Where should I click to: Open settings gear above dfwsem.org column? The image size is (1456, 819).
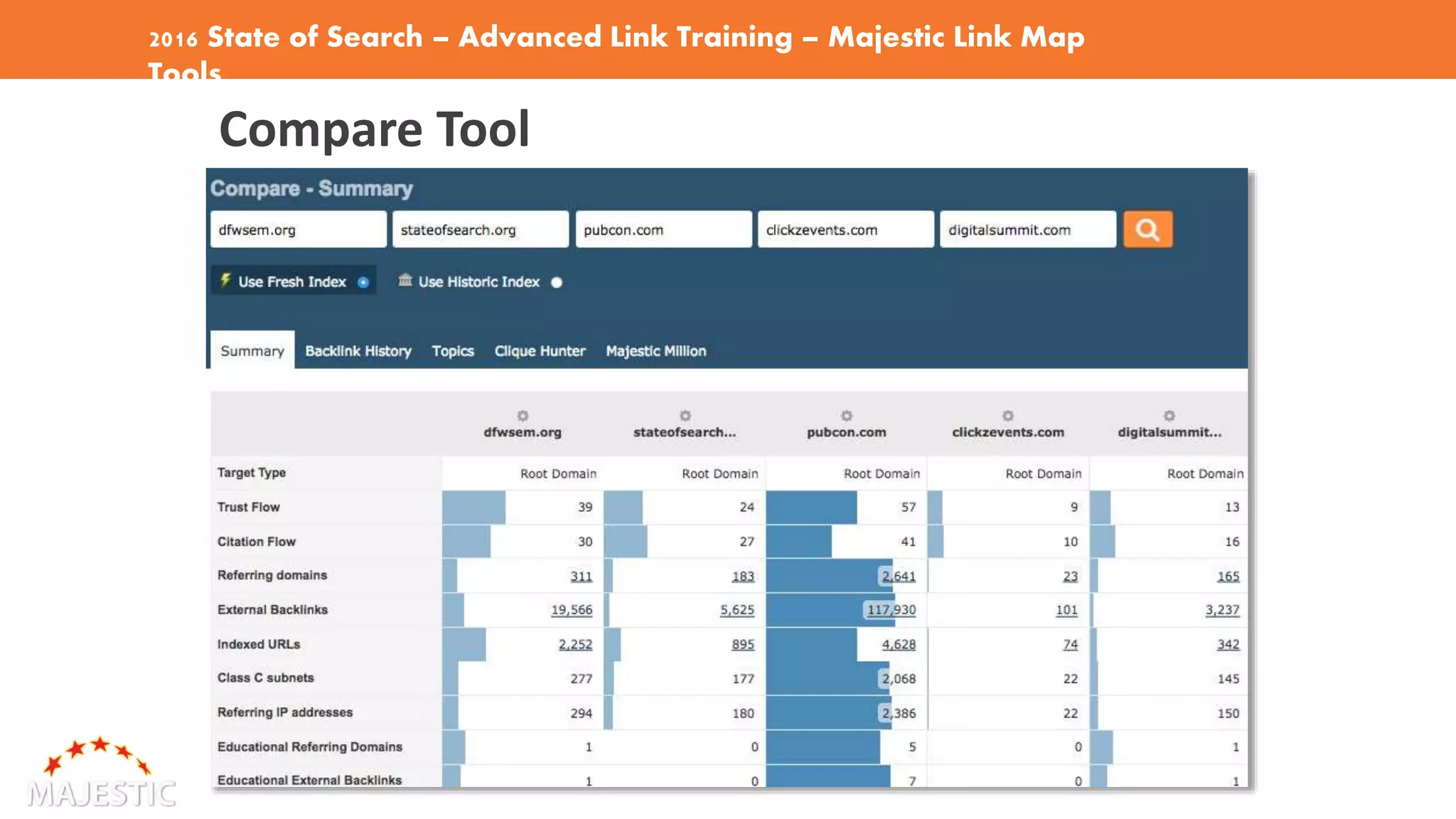[x=523, y=415]
